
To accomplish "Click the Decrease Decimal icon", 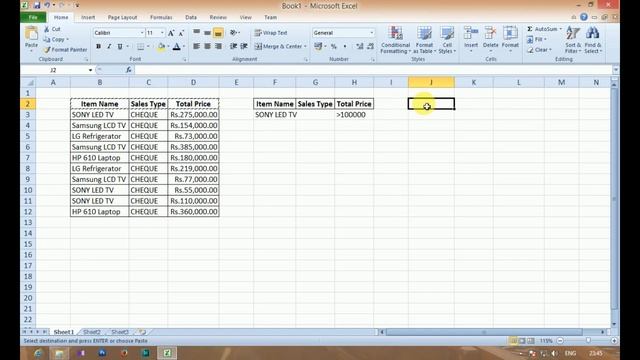I will tap(370, 47).
